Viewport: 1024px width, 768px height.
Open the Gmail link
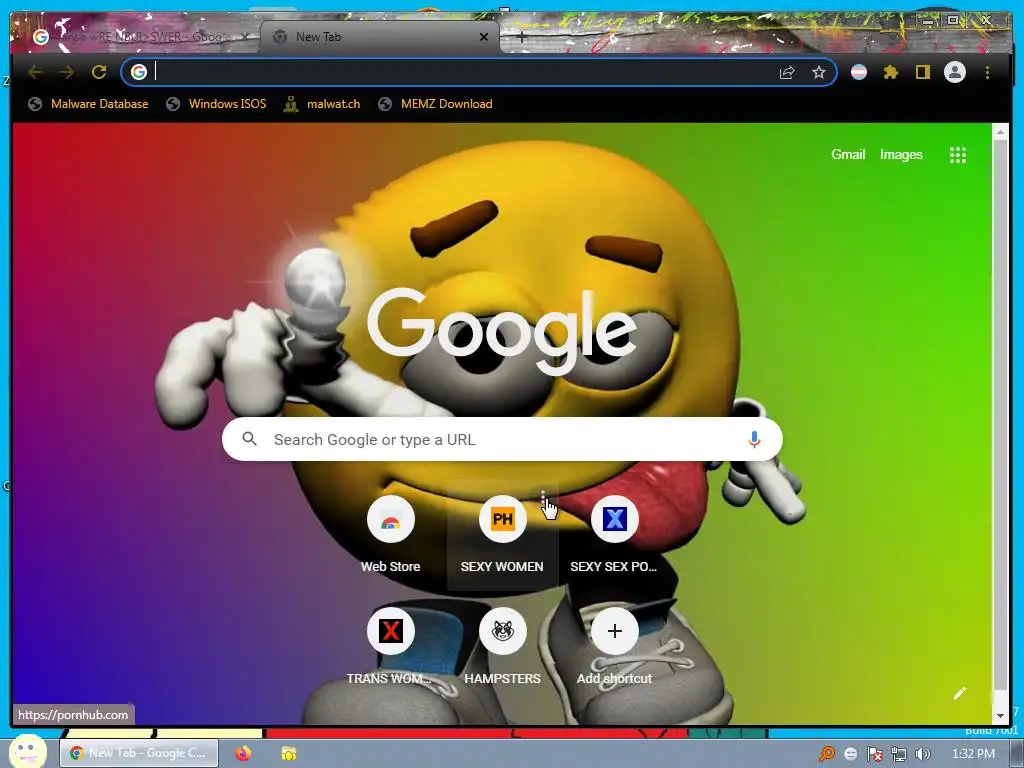point(848,155)
